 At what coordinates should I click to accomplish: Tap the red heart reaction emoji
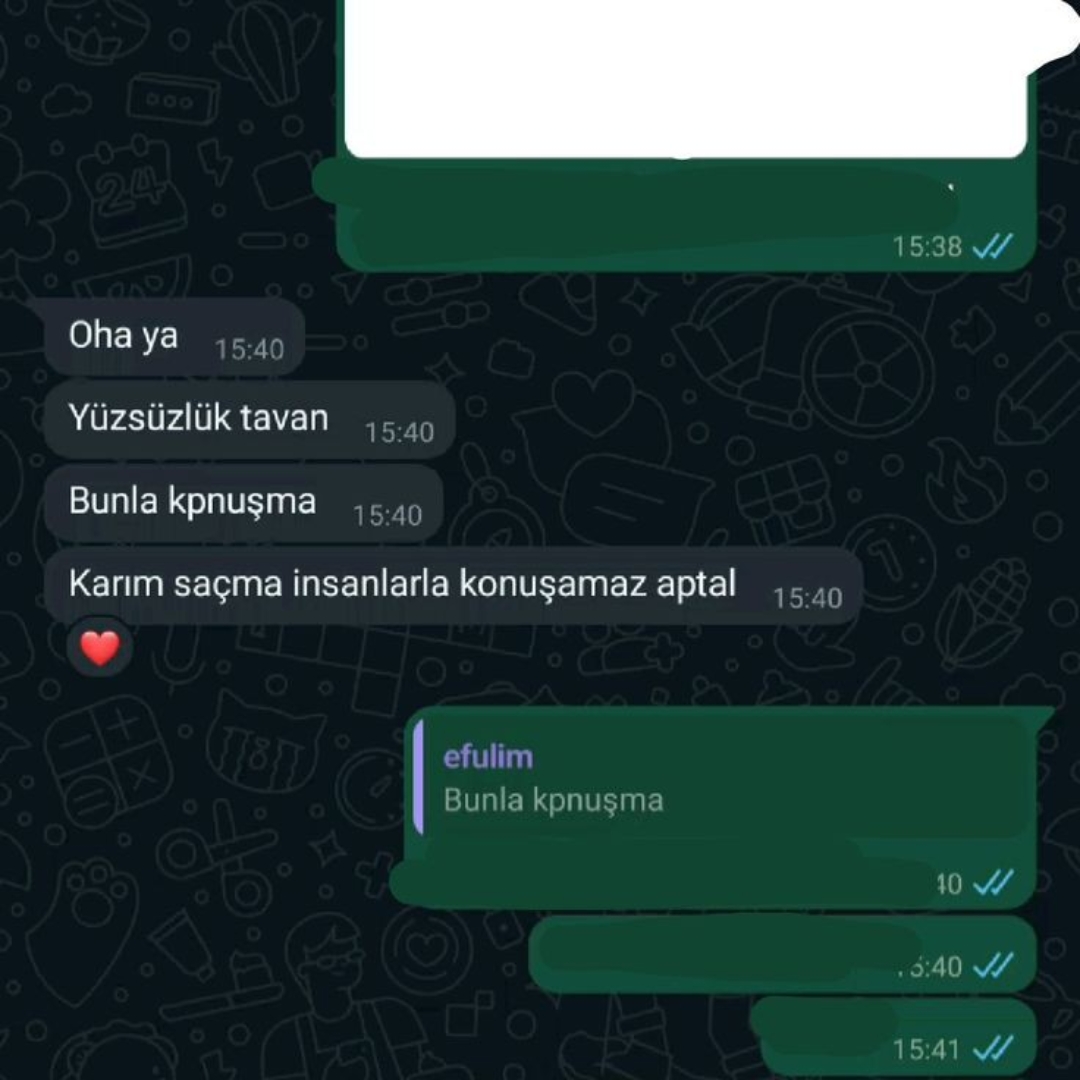[100, 648]
